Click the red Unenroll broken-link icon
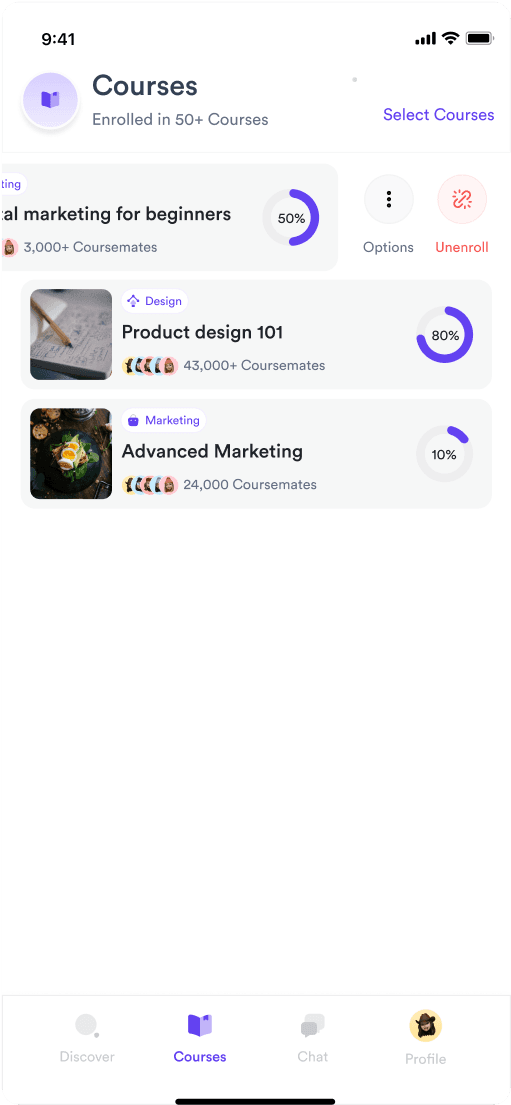This screenshot has height=1105, width=511. point(462,199)
